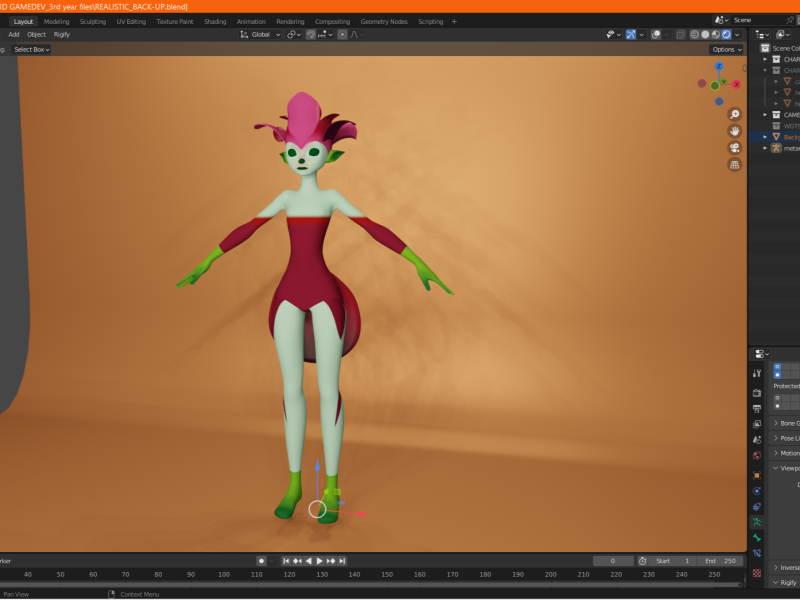This screenshot has width=800, height=601.
Task: Toggle camera view with the camera gizmo
Action: pyautogui.click(x=735, y=148)
